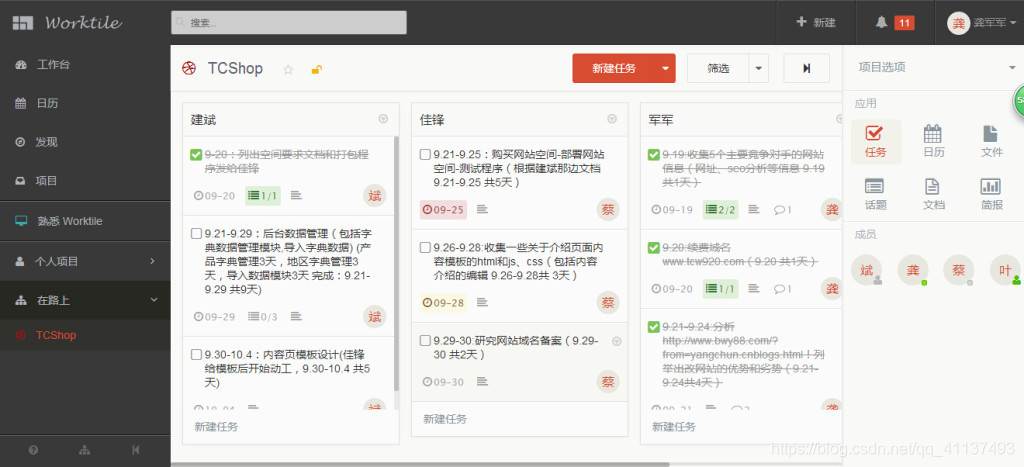The image size is (1024, 467).
Task: Click the 2/2 checklist badge
Action: tap(720, 210)
